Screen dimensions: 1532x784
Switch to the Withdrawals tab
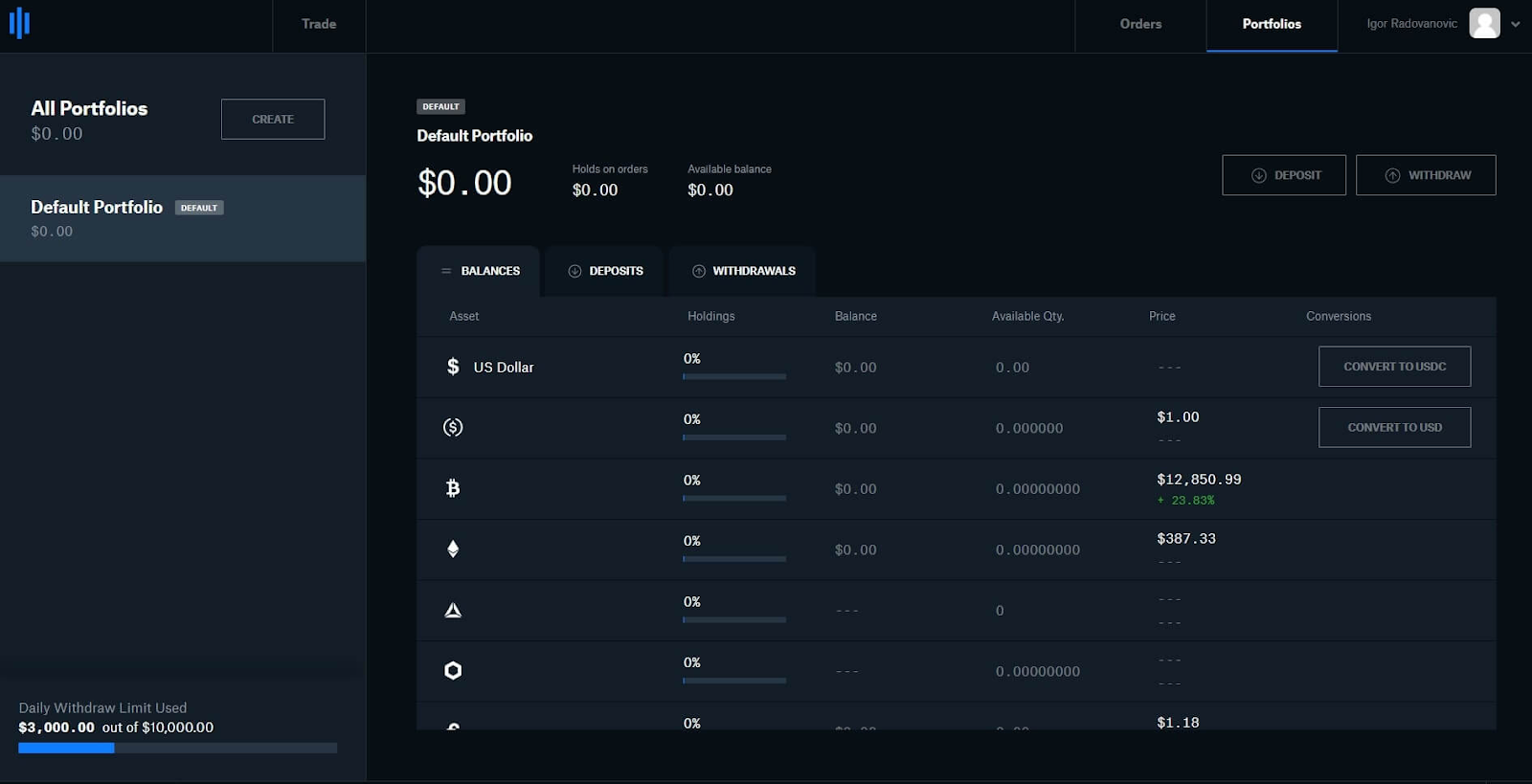(743, 271)
